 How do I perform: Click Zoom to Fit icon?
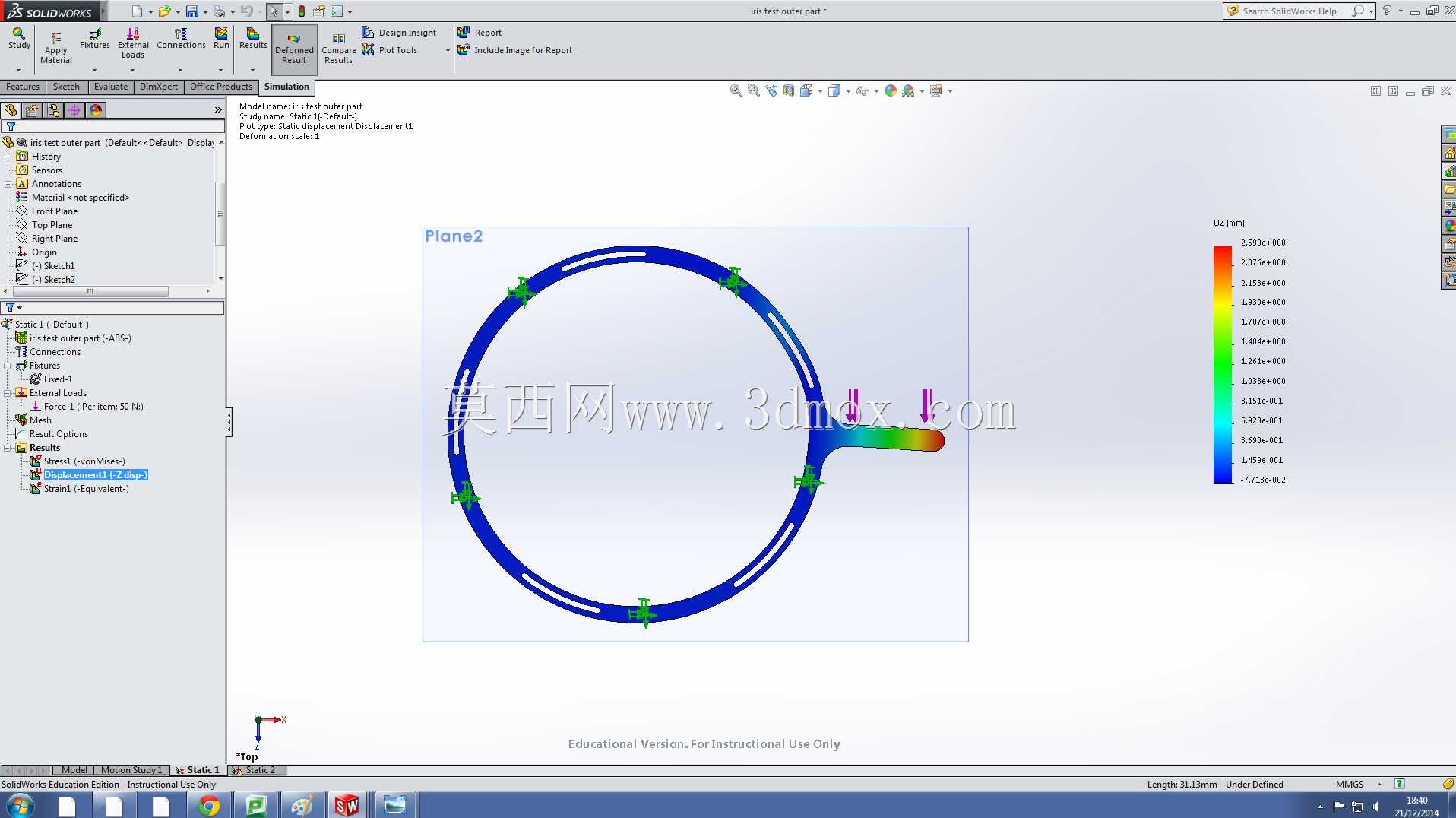coord(736,90)
